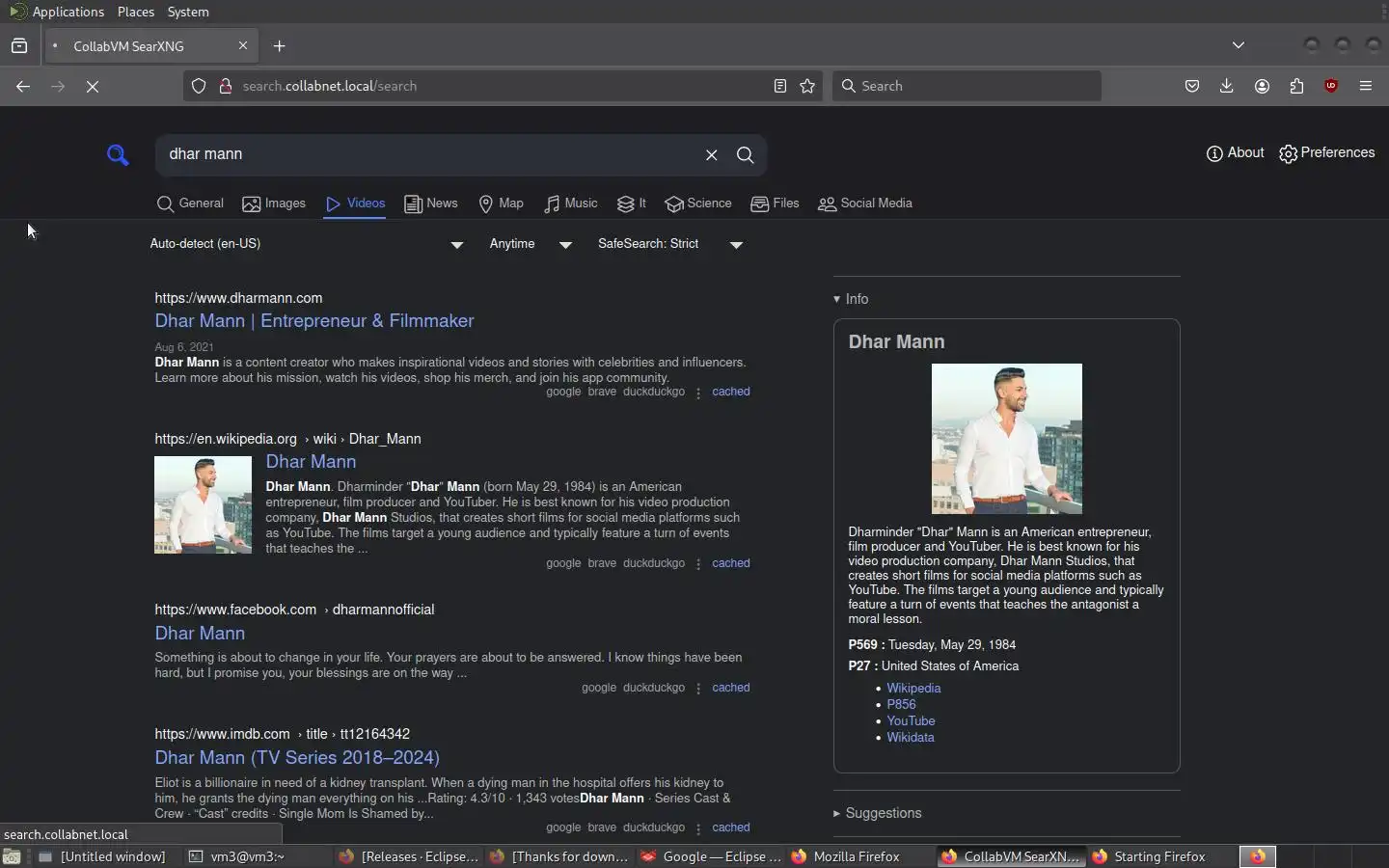
Task: Open the Auto-detect language dropdown
Action: tap(307, 244)
